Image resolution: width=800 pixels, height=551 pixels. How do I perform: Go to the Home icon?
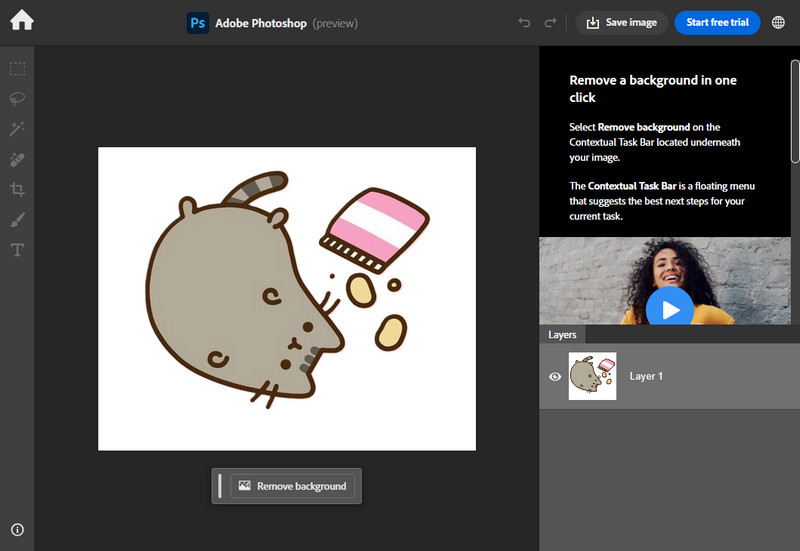21,21
